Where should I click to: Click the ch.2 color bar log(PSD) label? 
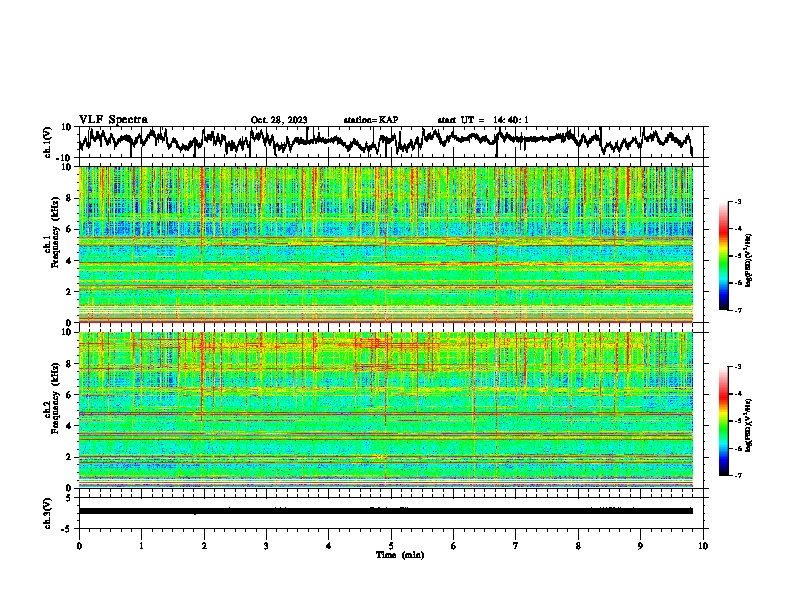pos(749,425)
